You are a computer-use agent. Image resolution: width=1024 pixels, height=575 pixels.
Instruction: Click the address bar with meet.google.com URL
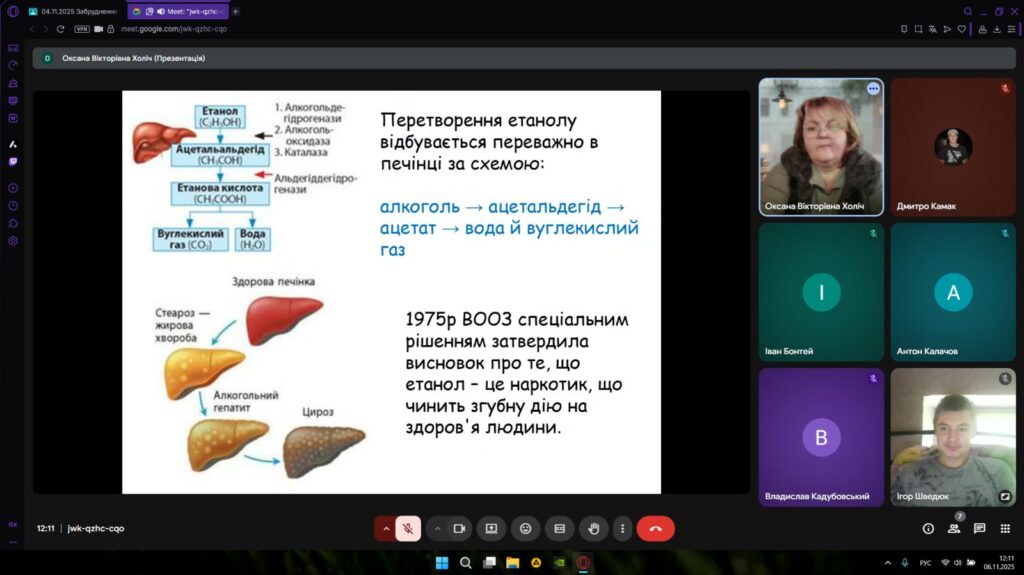click(400, 29)
